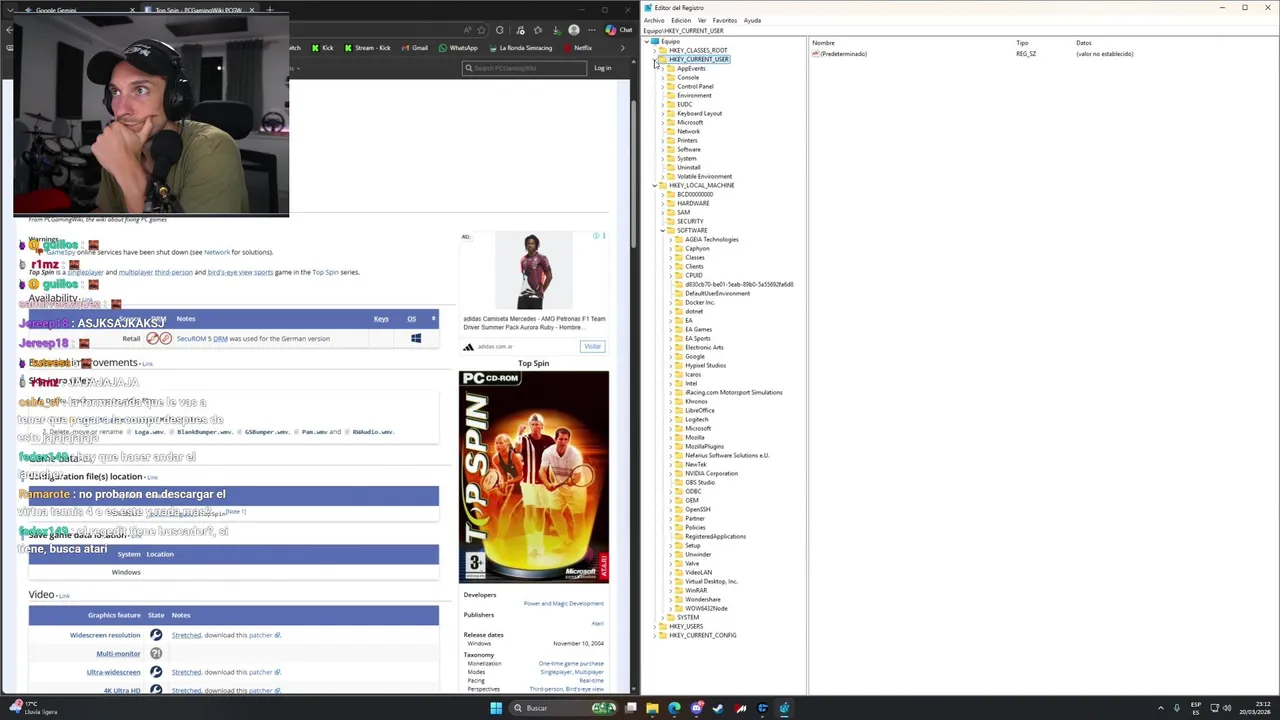The height and width of the screenshot is (720, 1280).
Task: Expand the AppEvents key
Action: (x=663, y=68)
